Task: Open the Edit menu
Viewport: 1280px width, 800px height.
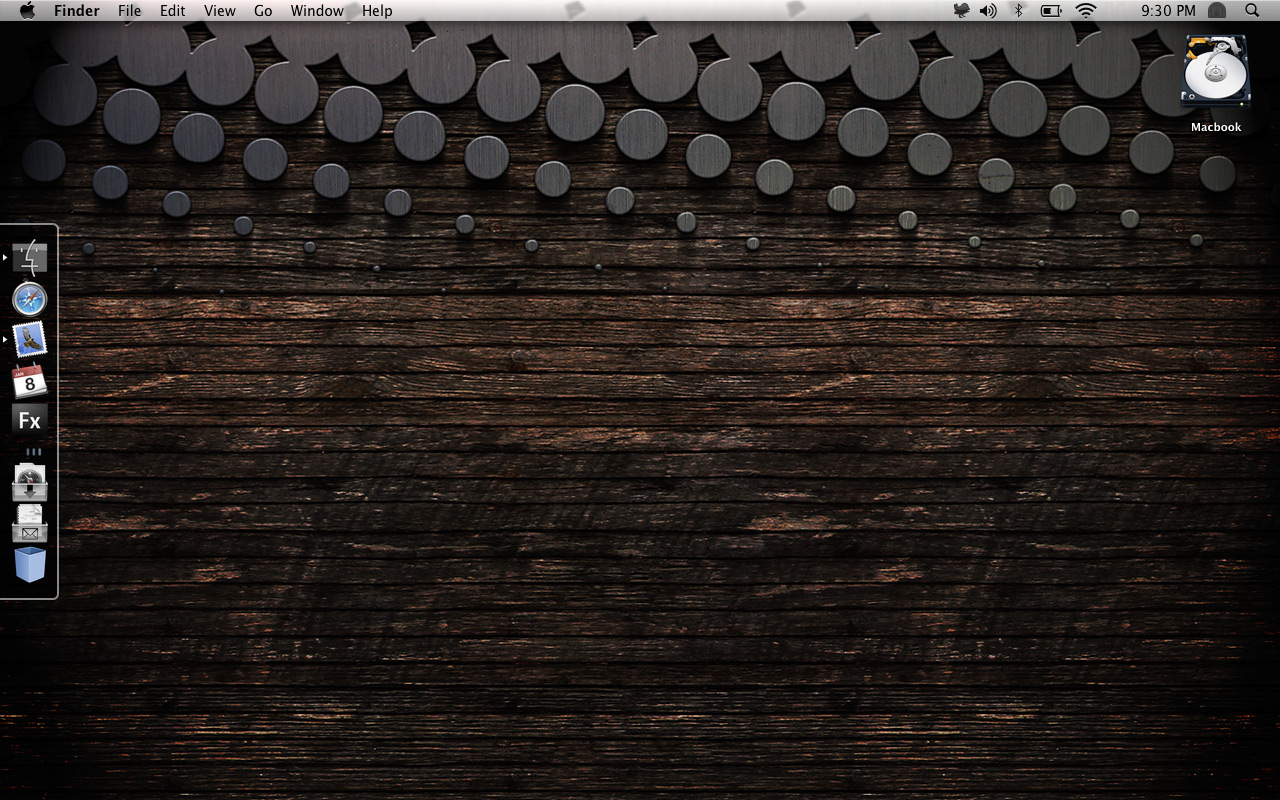Action: pyautogui.click(x=173, y=10)
